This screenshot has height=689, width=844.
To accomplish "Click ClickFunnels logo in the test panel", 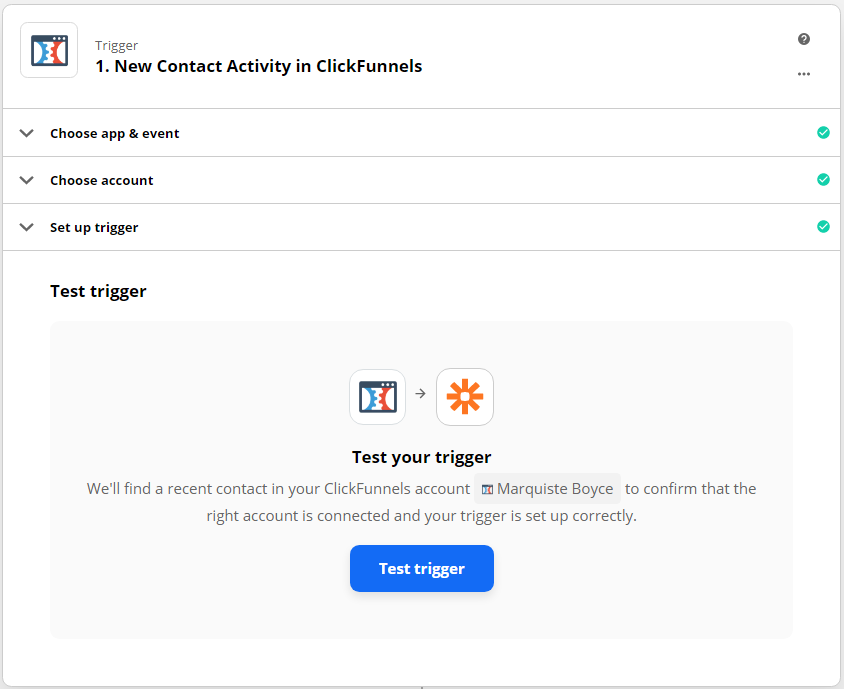I will click(377, 397).
